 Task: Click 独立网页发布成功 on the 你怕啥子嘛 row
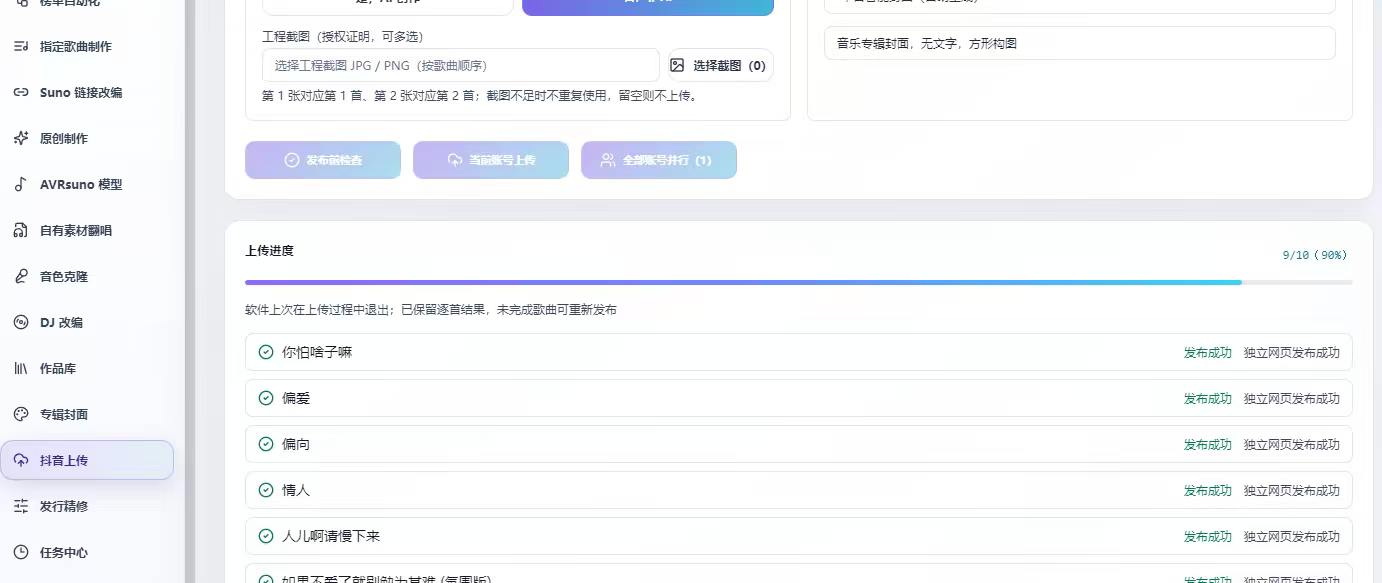click(x=1292, y=353)
